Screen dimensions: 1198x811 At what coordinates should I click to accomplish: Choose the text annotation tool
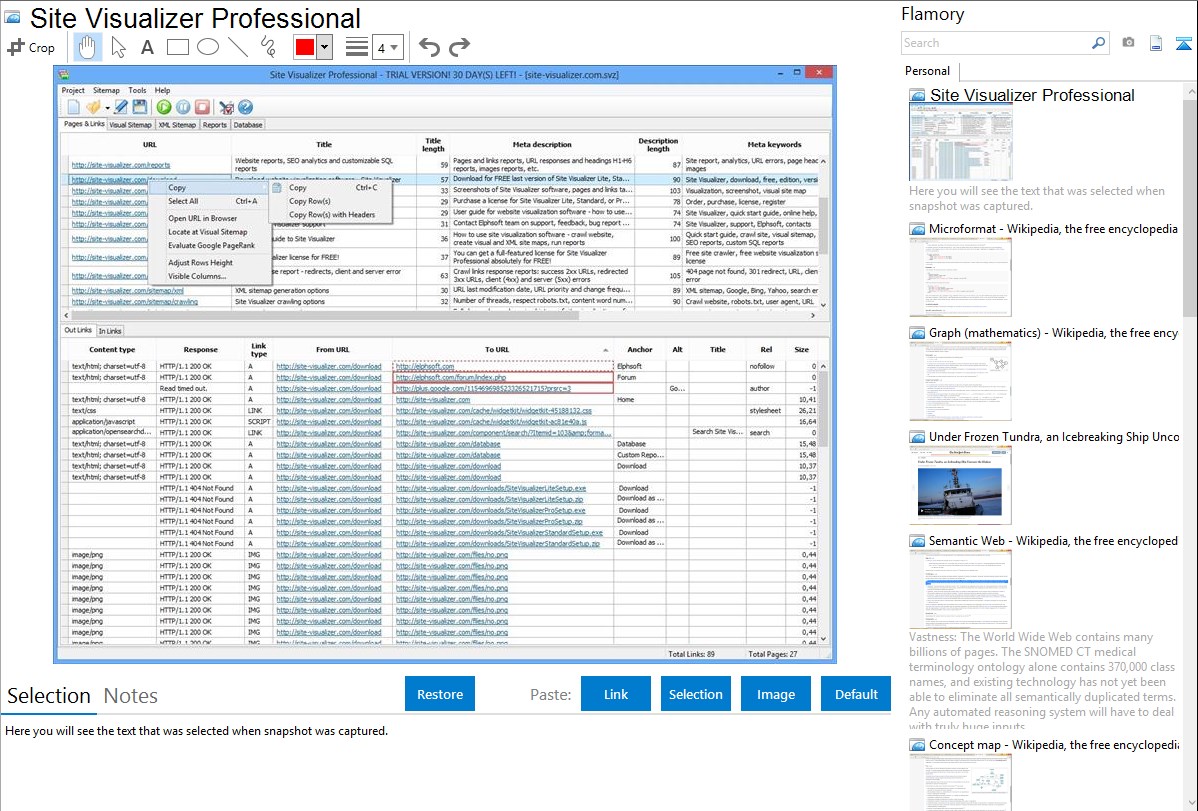[147, 47]
